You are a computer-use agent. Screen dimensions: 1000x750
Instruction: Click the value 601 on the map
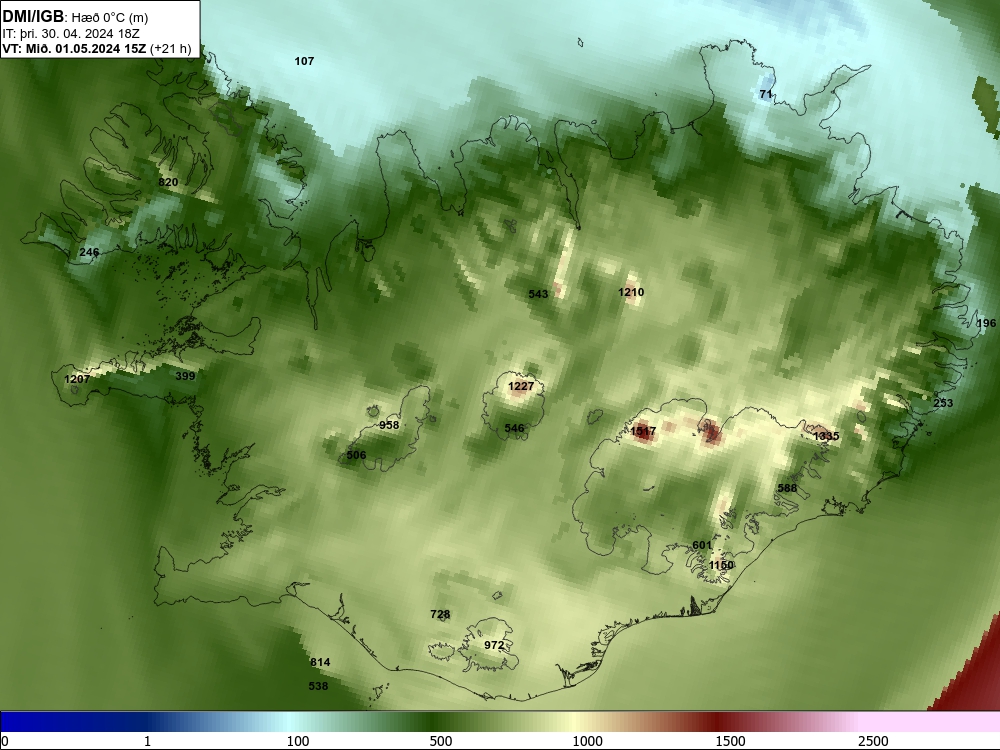(702, 545)
